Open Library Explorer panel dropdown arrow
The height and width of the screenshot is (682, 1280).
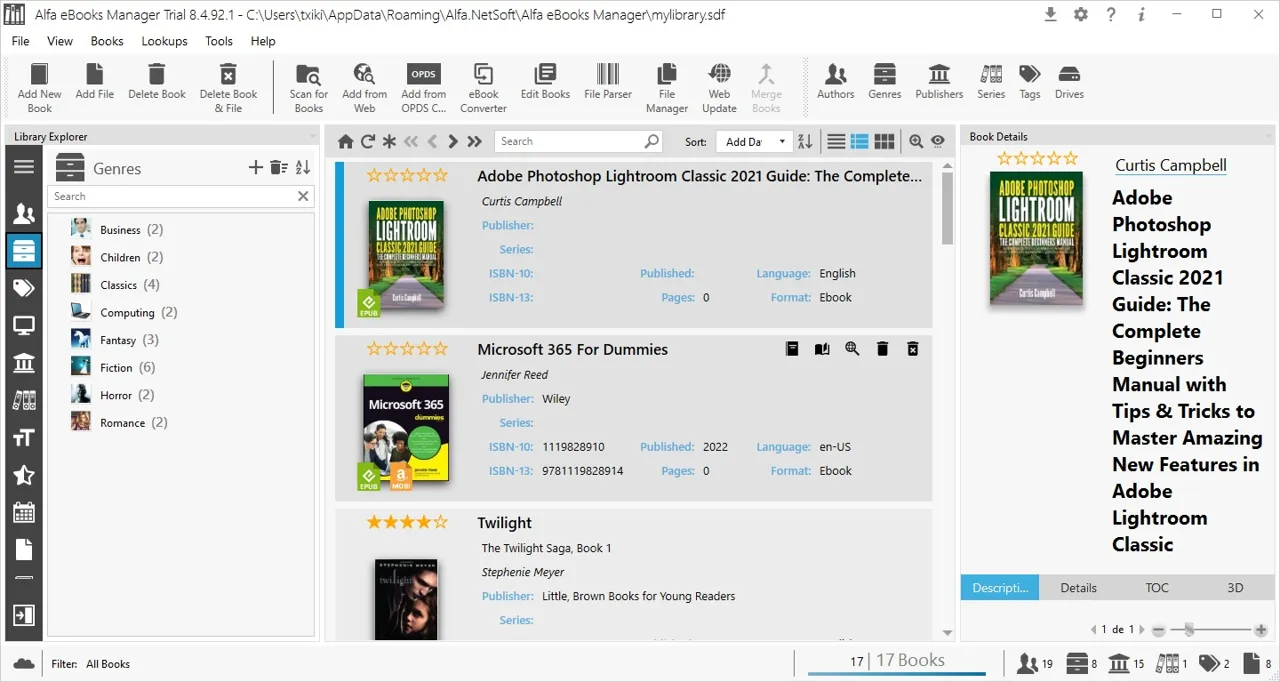313,137
